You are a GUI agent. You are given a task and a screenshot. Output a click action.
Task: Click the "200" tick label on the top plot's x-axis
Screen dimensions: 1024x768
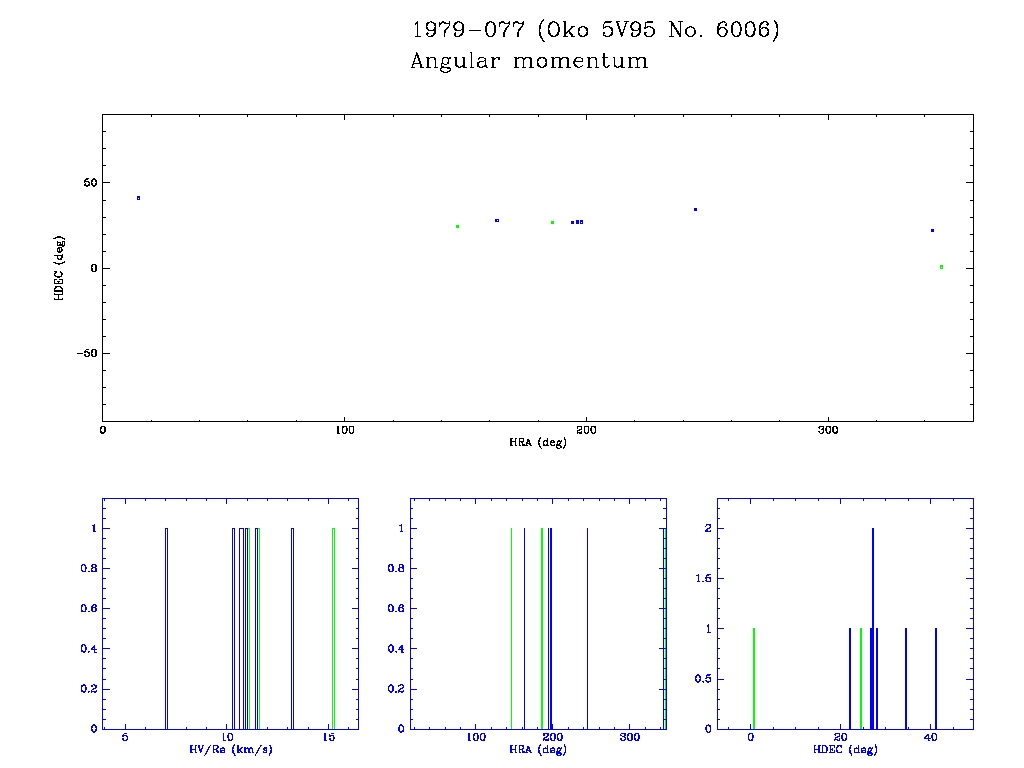click(x=586, y=430)
